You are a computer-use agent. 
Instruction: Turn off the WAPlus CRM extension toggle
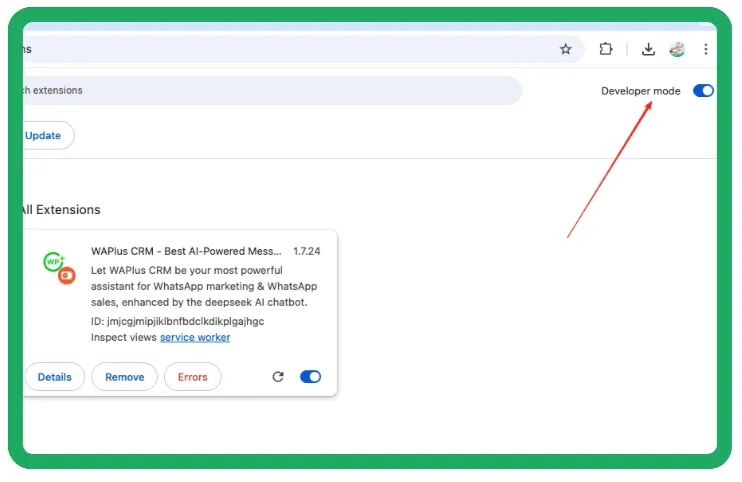point(310,377)
